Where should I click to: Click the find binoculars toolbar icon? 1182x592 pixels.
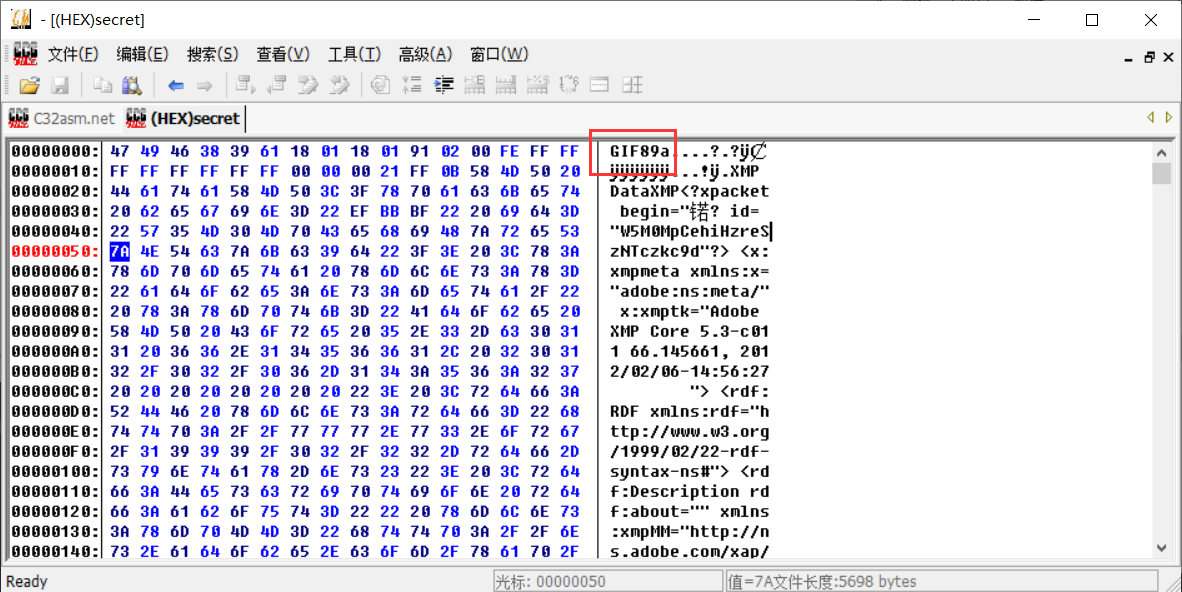pyautogui.click(x=132, y=85)
